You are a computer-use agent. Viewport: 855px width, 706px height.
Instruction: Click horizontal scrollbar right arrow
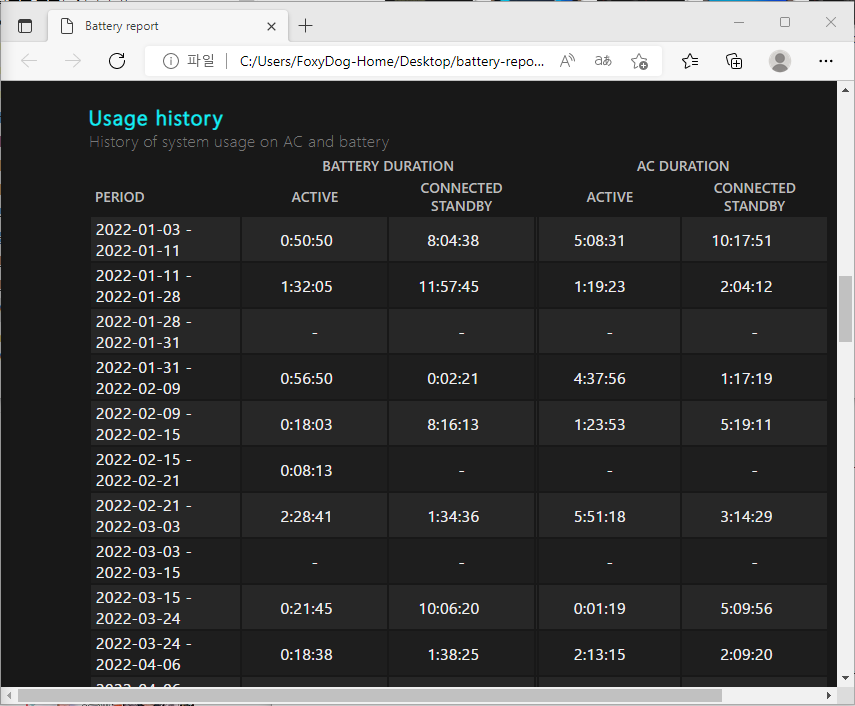point(829,695)
